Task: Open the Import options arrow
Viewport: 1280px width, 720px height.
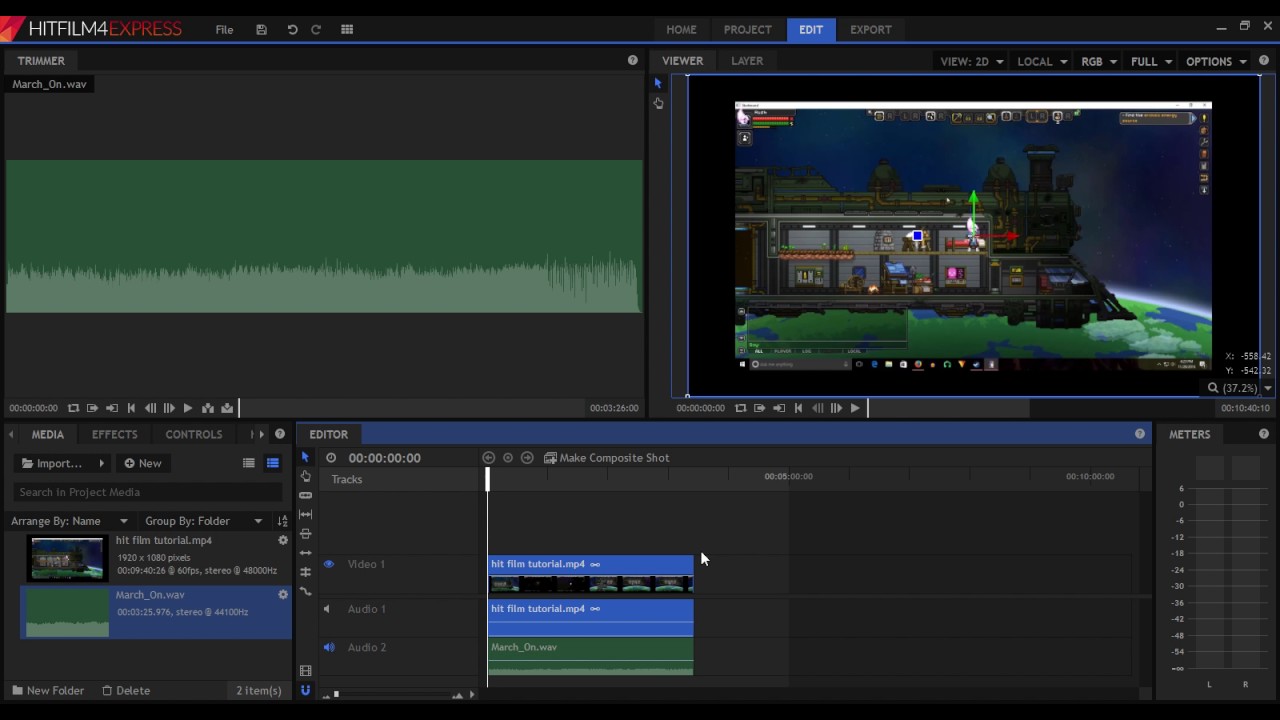Action: coord(101,463)
